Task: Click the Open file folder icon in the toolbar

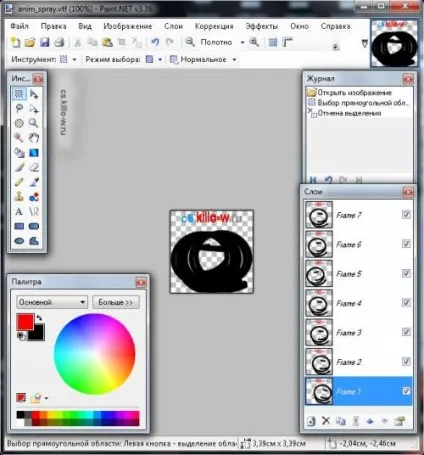Action: coord(30,42)
